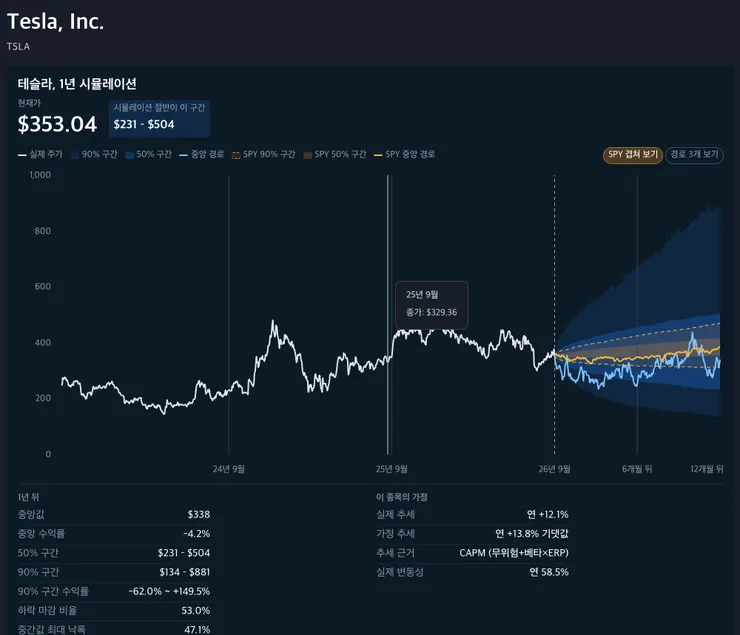The image size is (740, 635).
Task: Click the stats-table value '$231 - $504' beside 50% 구간
Action: click(x=184, y=552)
